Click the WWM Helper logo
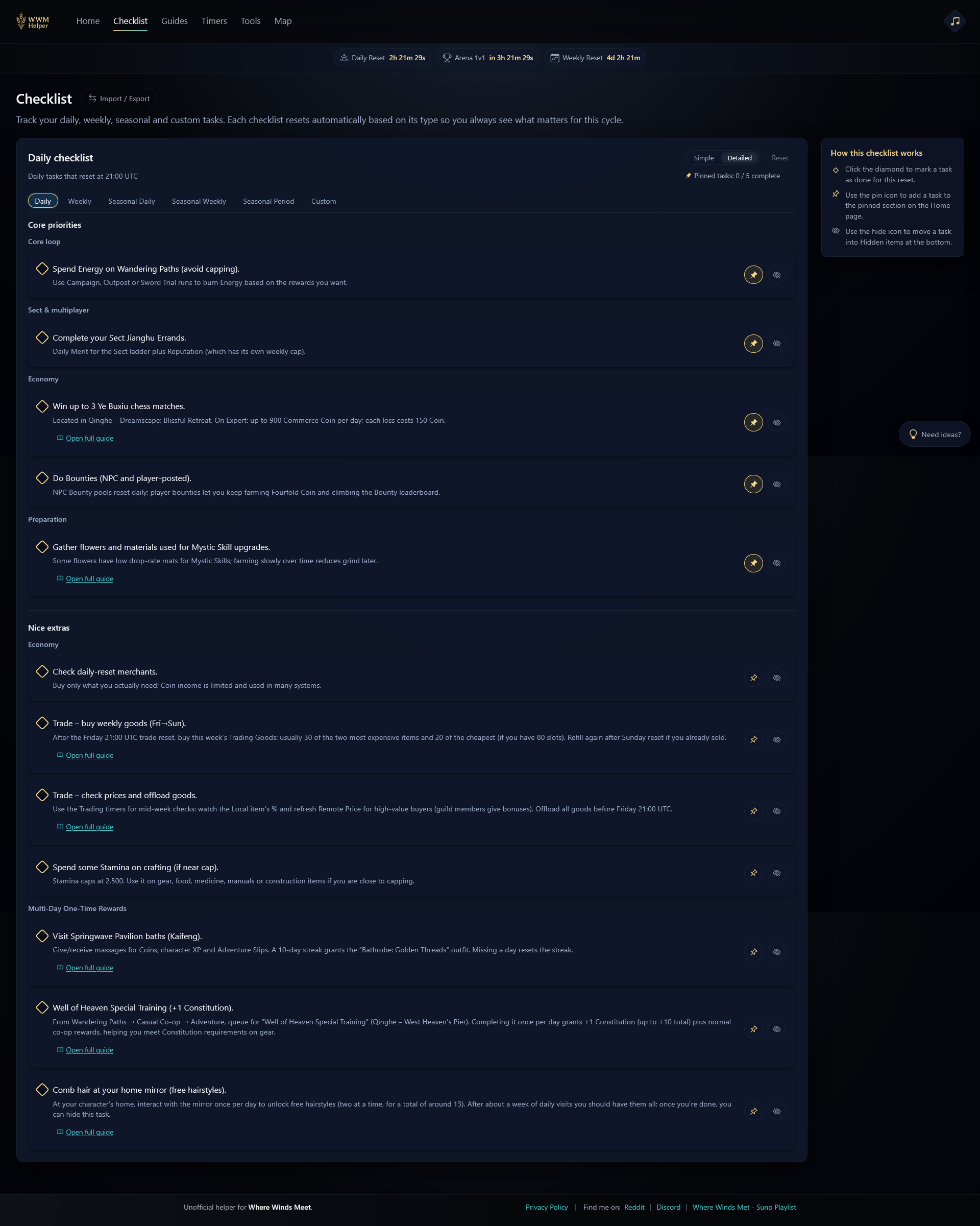The width and height of the screenshot is (980, 1226). click(33, 21)
